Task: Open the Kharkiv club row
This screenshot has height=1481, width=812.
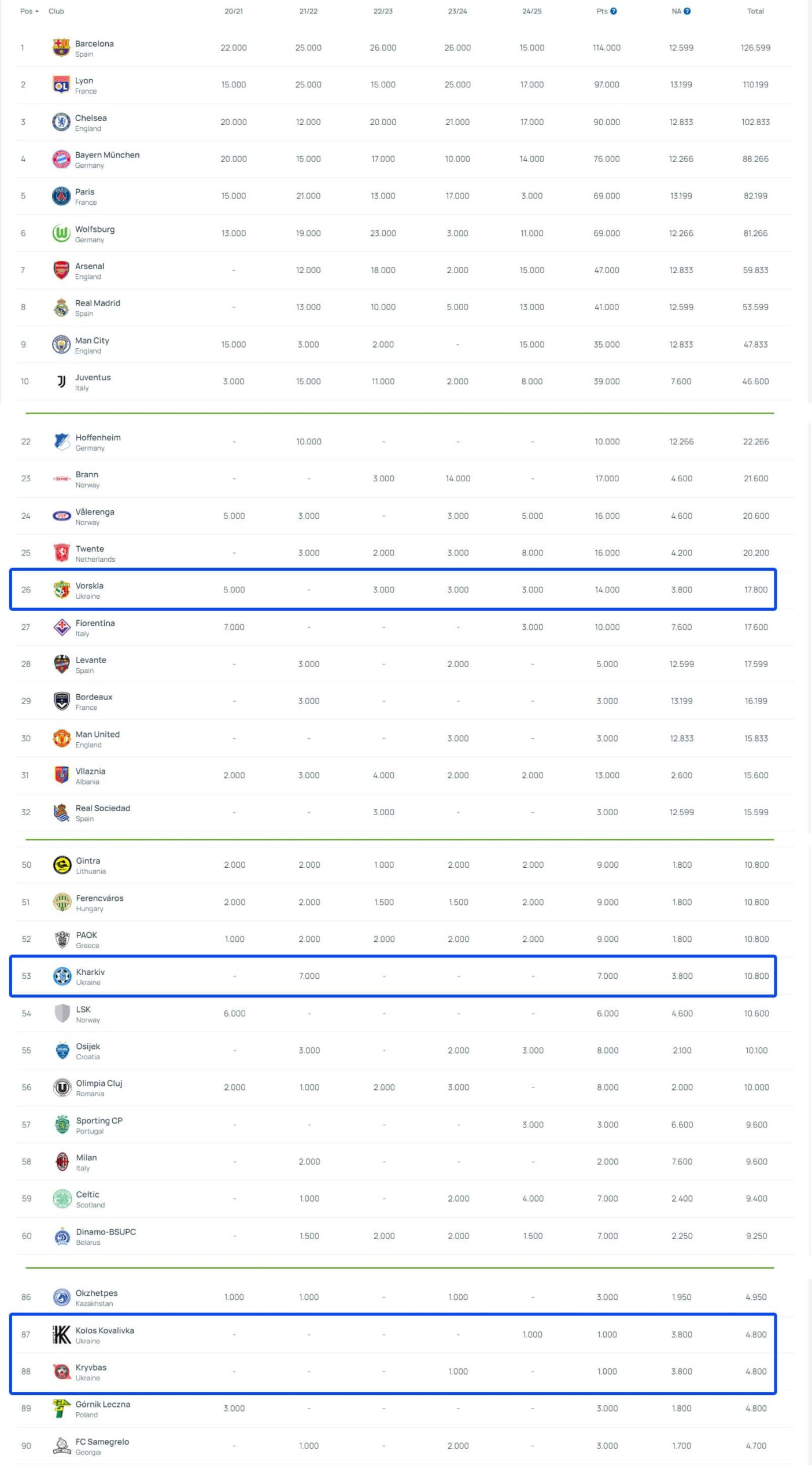Action: (393, 976)
